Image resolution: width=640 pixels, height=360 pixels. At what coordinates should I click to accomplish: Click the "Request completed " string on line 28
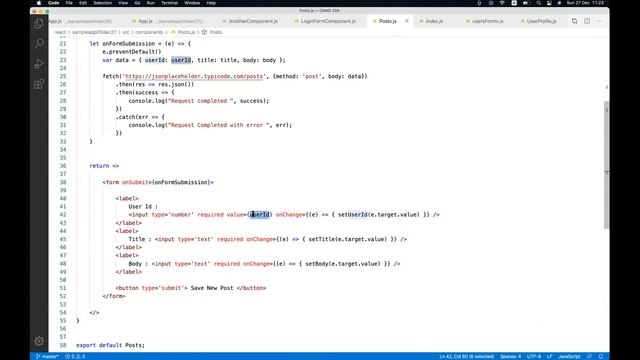[x=200, y=101]
